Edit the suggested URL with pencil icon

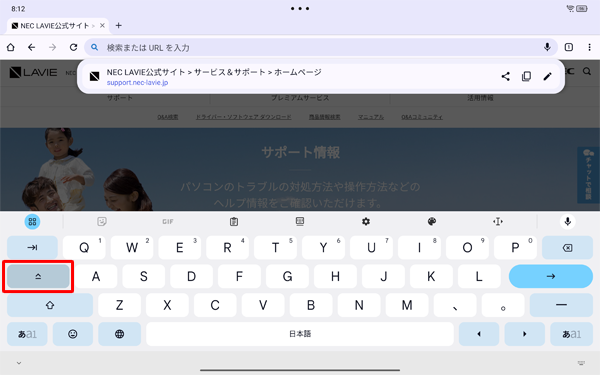[x=548, y=76]
